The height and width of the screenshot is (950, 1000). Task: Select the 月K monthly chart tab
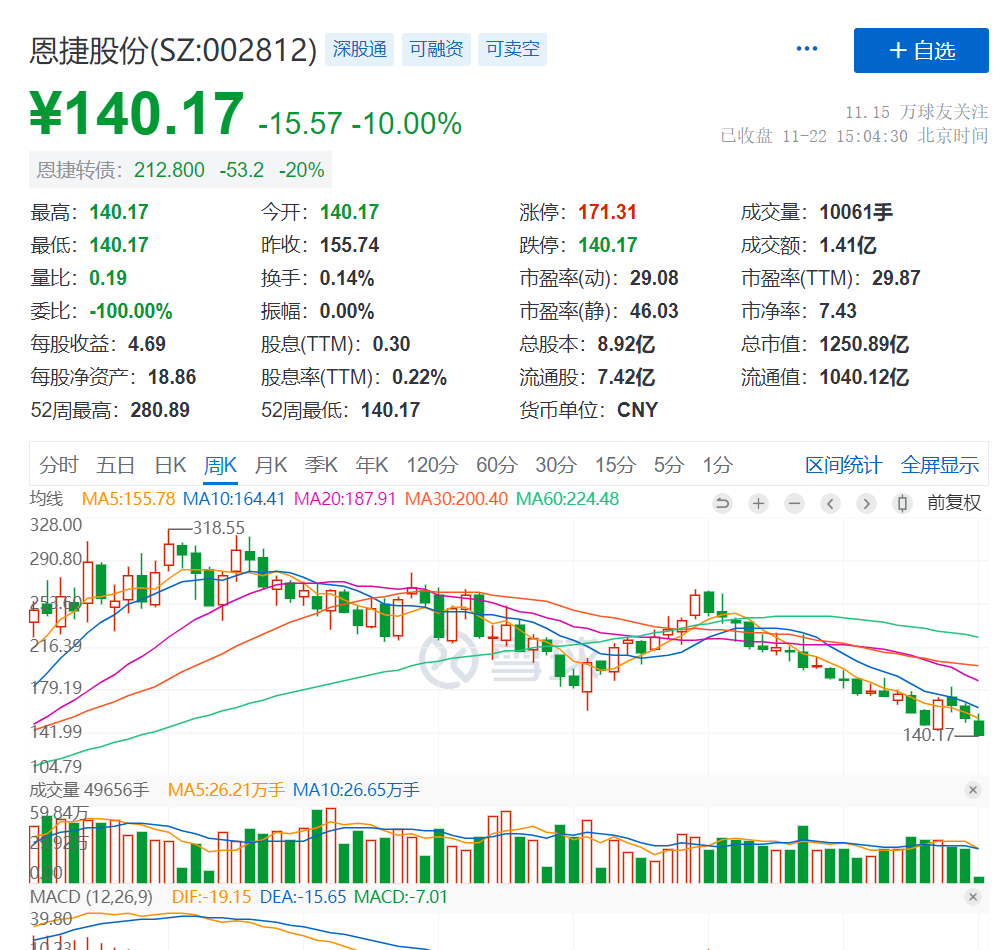[270, 465]
